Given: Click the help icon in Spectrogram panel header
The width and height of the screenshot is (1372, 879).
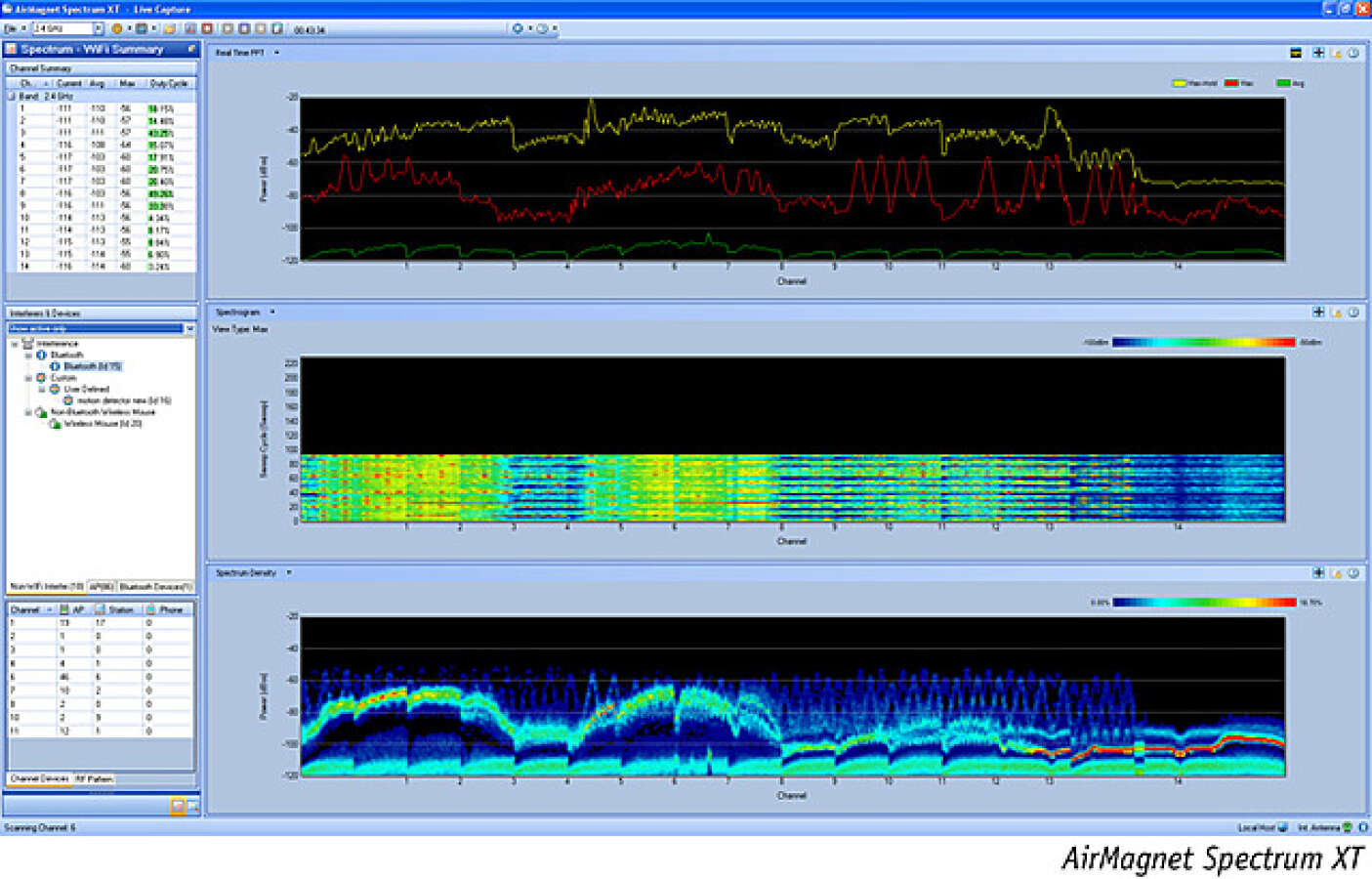Looking at the screenshot, I should pyautogui.click(x=1353, y=313).
